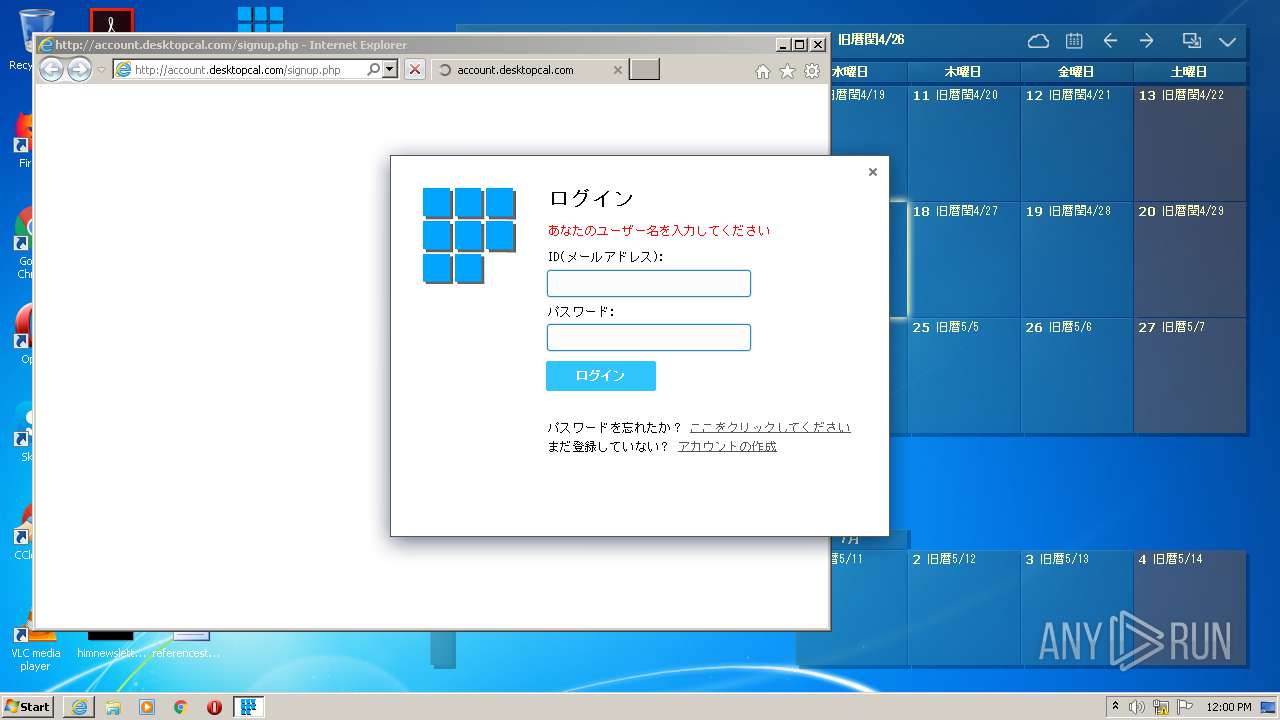Open the アカウントの作成 link
Image resolution: width=1280 pixels, height=720 pixels.
point(727,446)
